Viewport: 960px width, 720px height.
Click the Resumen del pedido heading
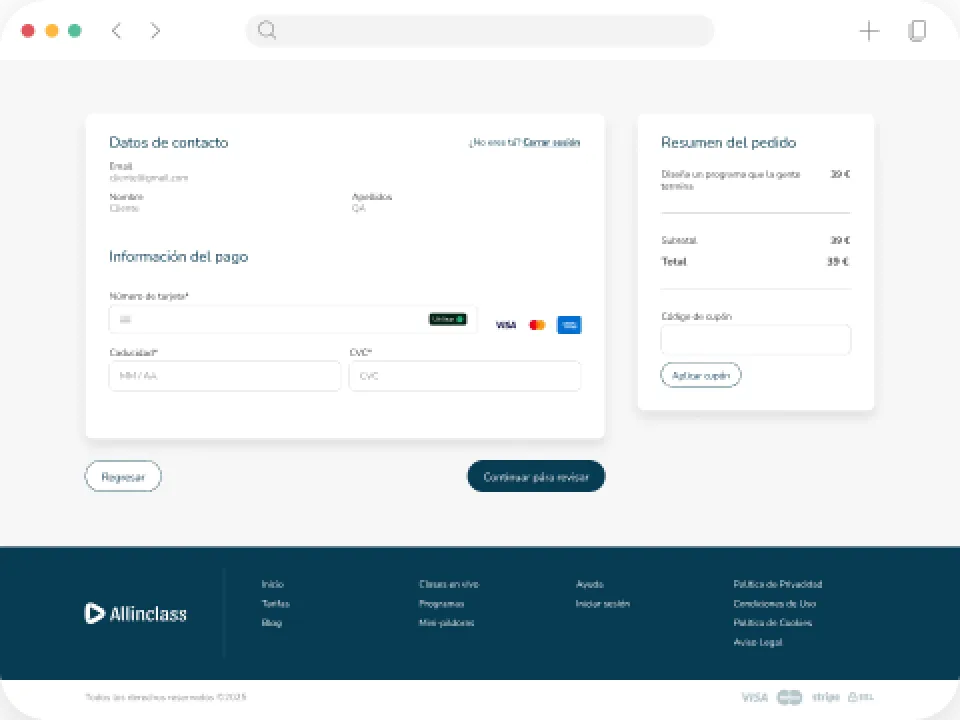click(x=729, y=143)
